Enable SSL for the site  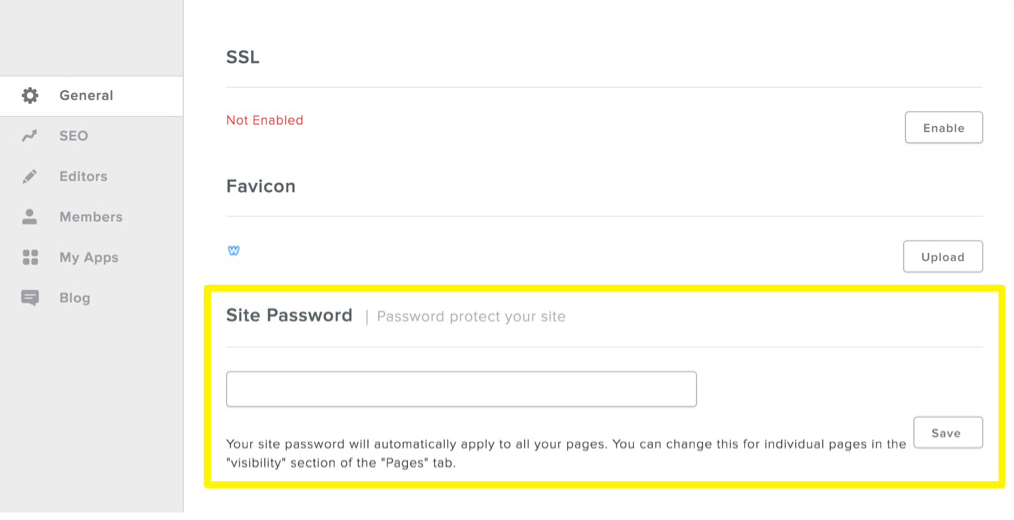click(943, 128)
